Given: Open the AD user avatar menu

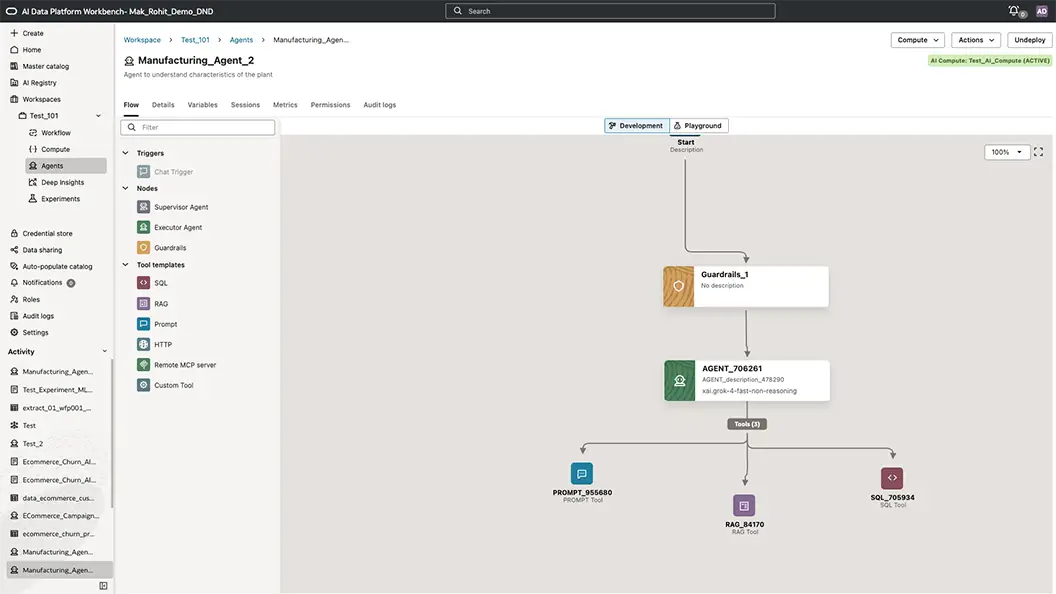Looking at the screenshot, I should pos(1042,11).
